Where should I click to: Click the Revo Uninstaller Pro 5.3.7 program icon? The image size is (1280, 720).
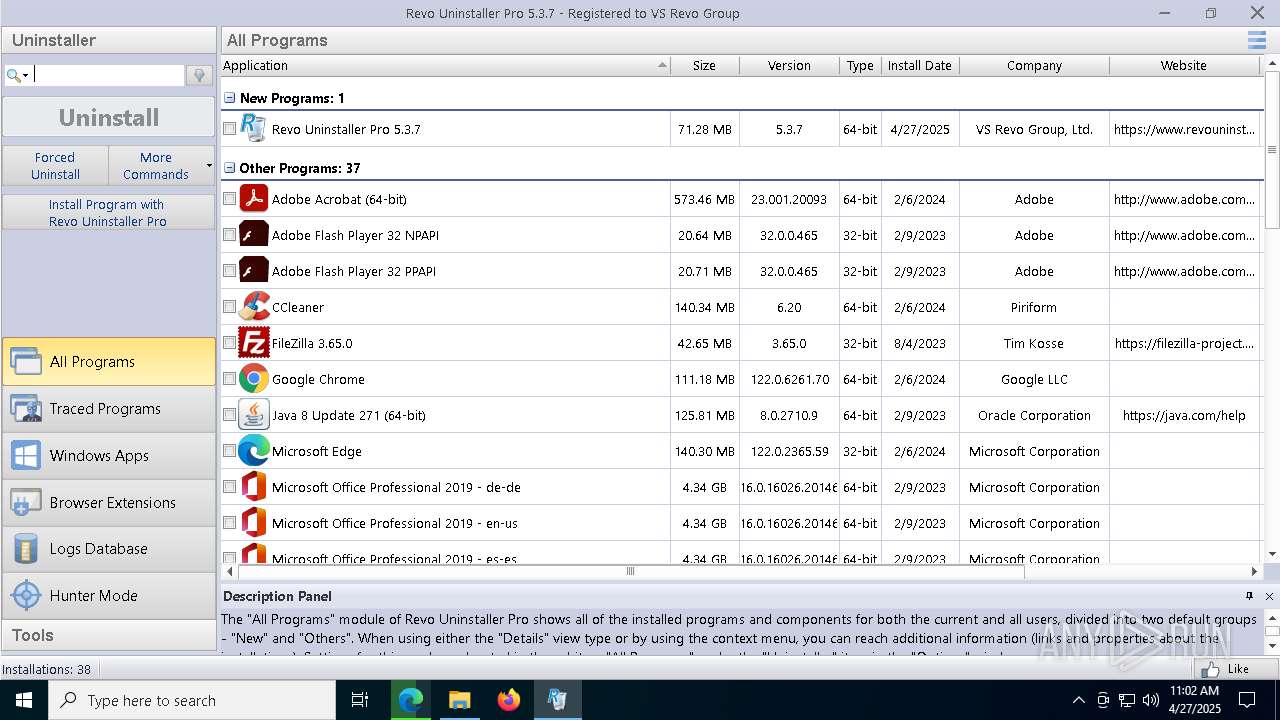(253, 128)
